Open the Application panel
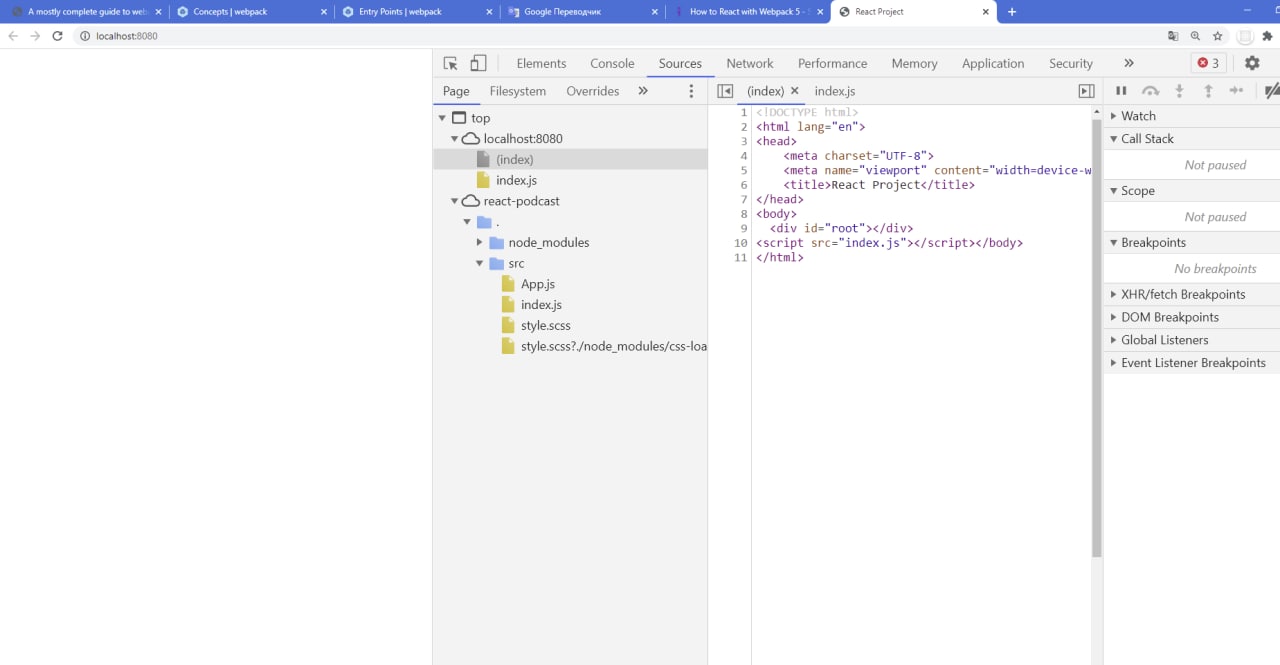 pos(993,63)
